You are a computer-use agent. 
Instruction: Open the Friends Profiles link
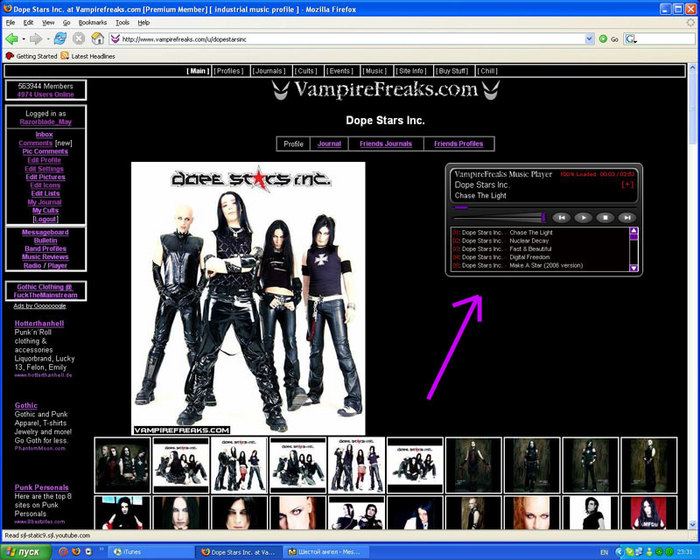pyautogui.click(x=458, y=144)
